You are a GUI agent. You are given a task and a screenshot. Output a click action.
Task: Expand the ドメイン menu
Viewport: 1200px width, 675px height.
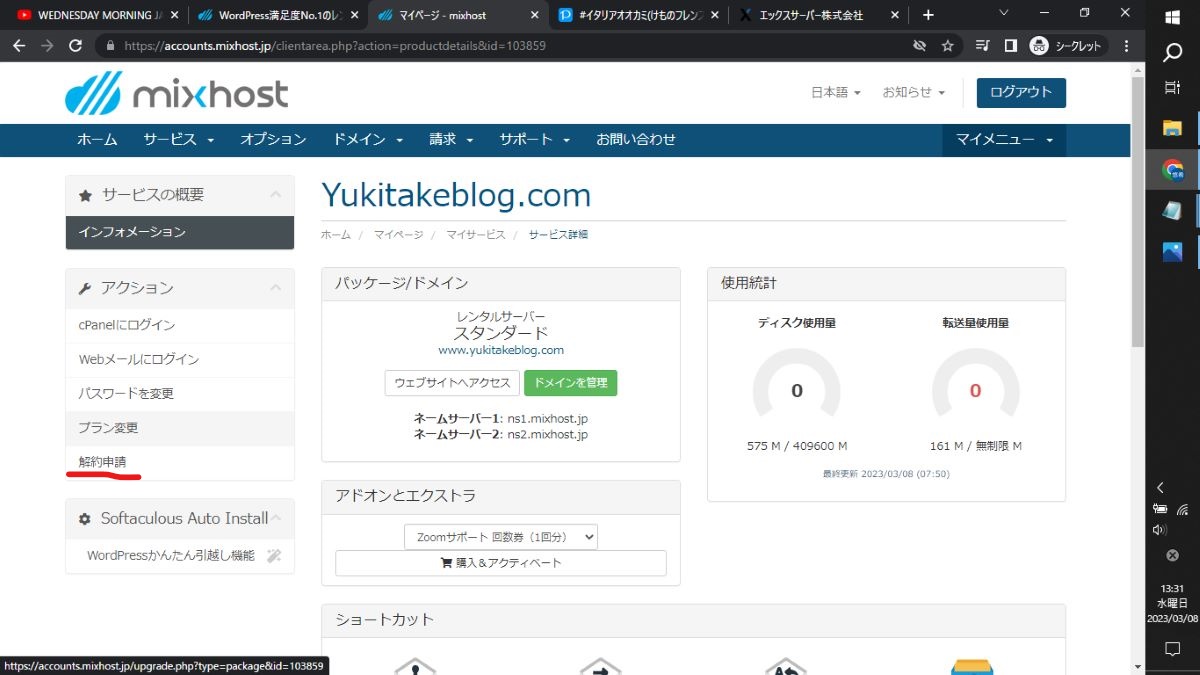[x=368, y=140]
